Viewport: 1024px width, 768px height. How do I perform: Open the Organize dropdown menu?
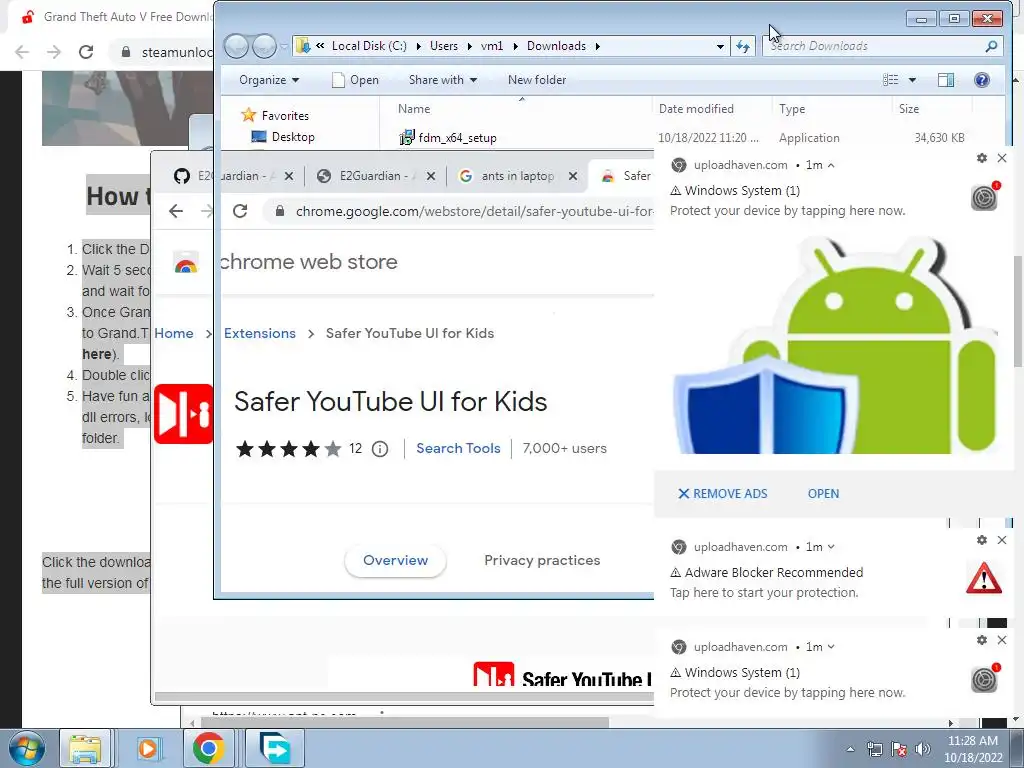coord(269,80)
